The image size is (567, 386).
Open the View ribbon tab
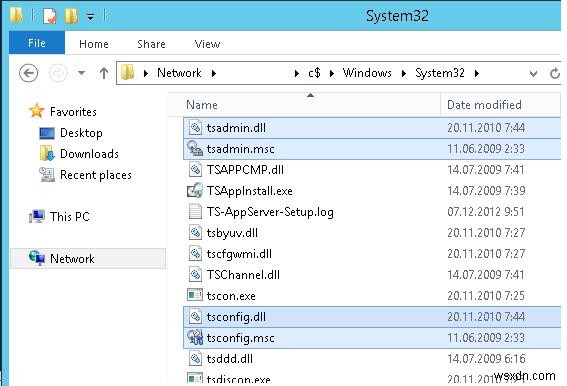[207, 44]
